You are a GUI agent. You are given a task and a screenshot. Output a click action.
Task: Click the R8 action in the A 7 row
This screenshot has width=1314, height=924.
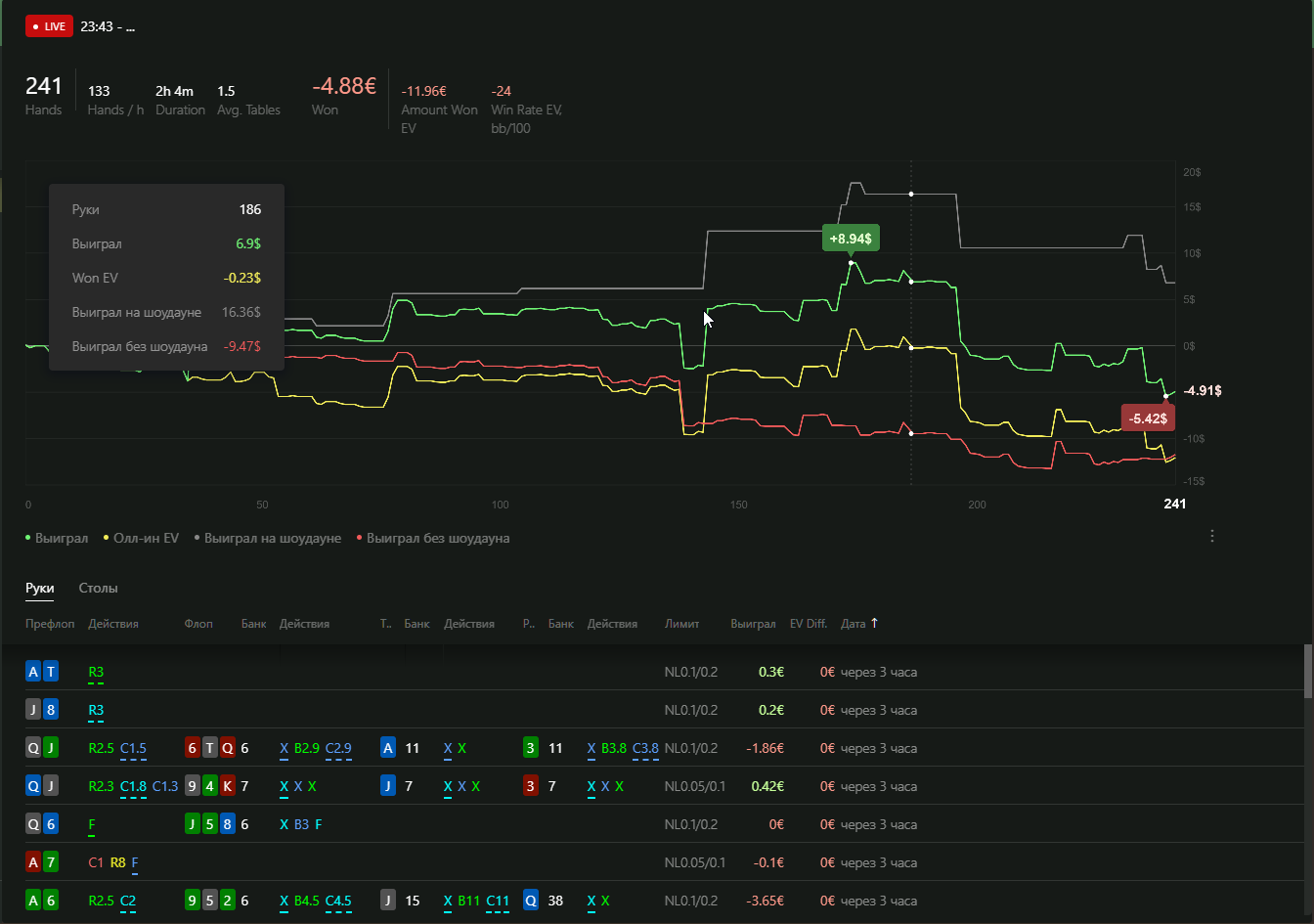[117, 862]
